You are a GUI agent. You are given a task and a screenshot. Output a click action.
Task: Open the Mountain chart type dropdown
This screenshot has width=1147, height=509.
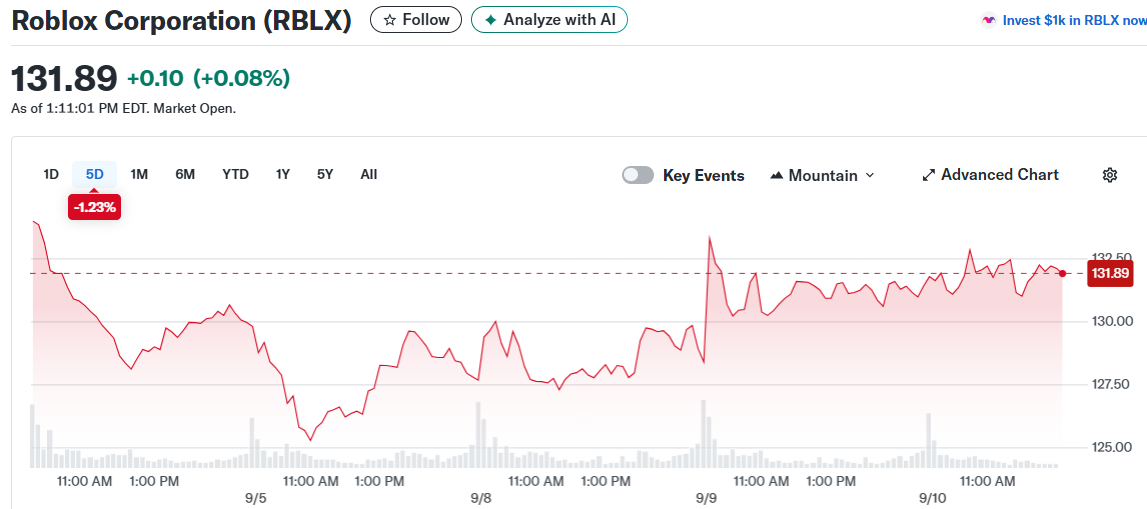pyautogui.click(x=823, y=176)
